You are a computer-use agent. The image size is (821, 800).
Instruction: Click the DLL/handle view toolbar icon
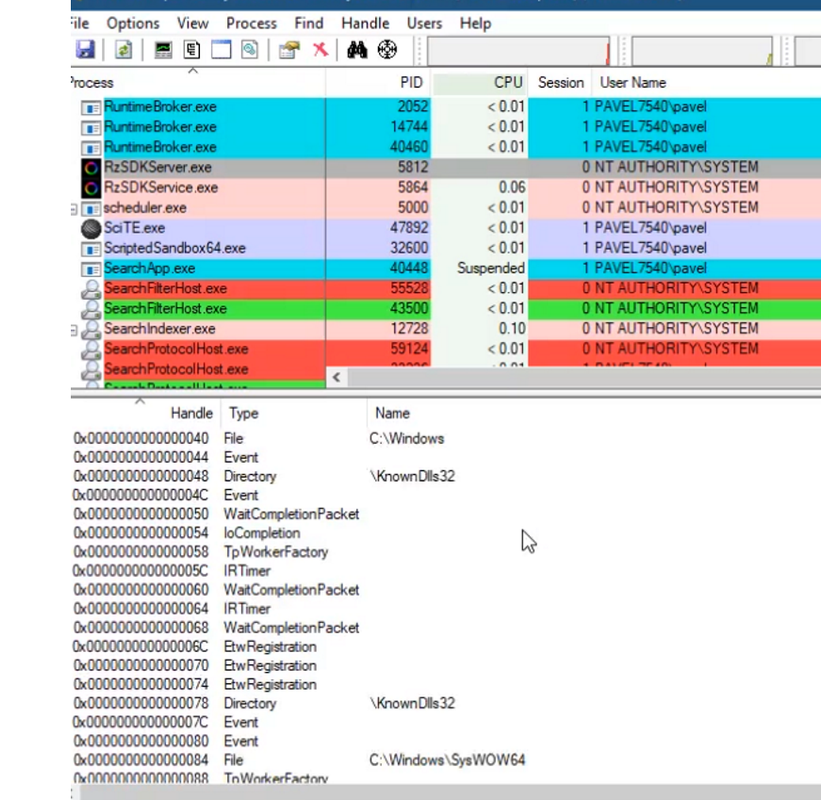(x=250, y=50)
